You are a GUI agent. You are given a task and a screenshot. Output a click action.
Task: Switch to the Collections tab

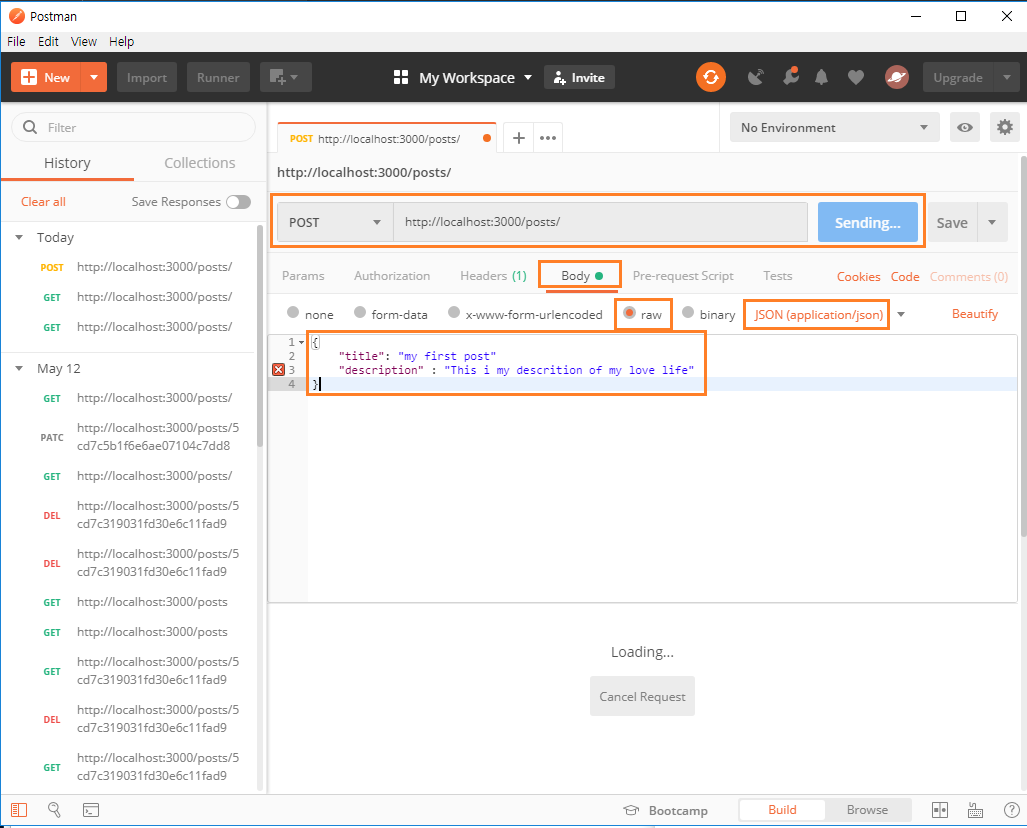[200, 163]
